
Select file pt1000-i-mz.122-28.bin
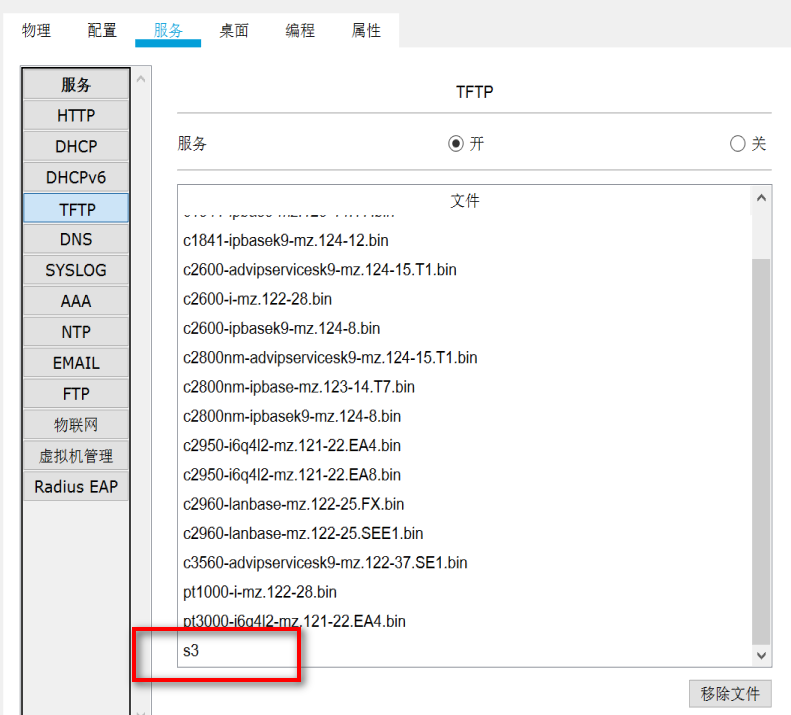coord(260,592)
